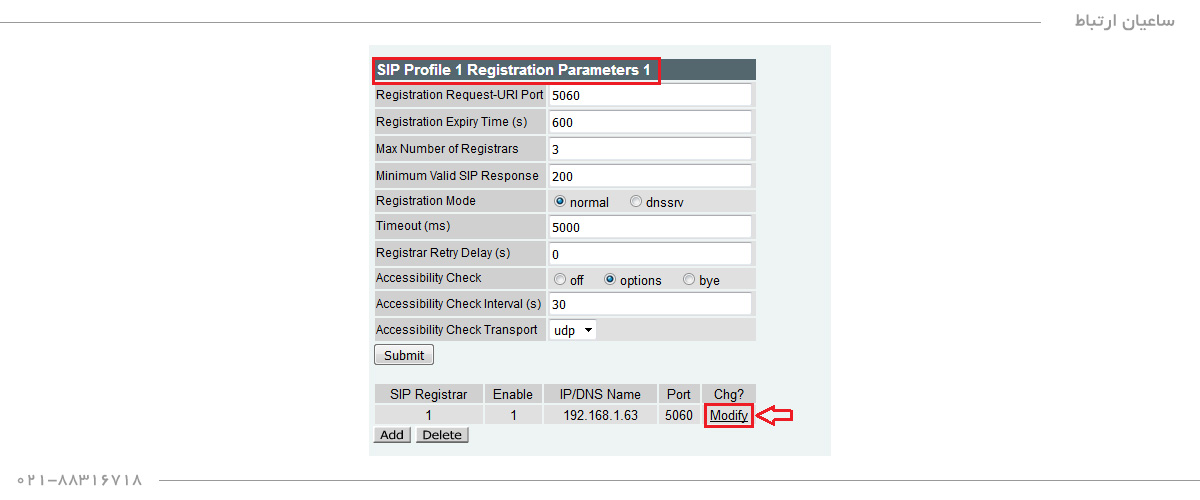Focus the Timeout (ms) field
The width and height of the screenshot is (1200, 500).
click(x=650, y=227)
